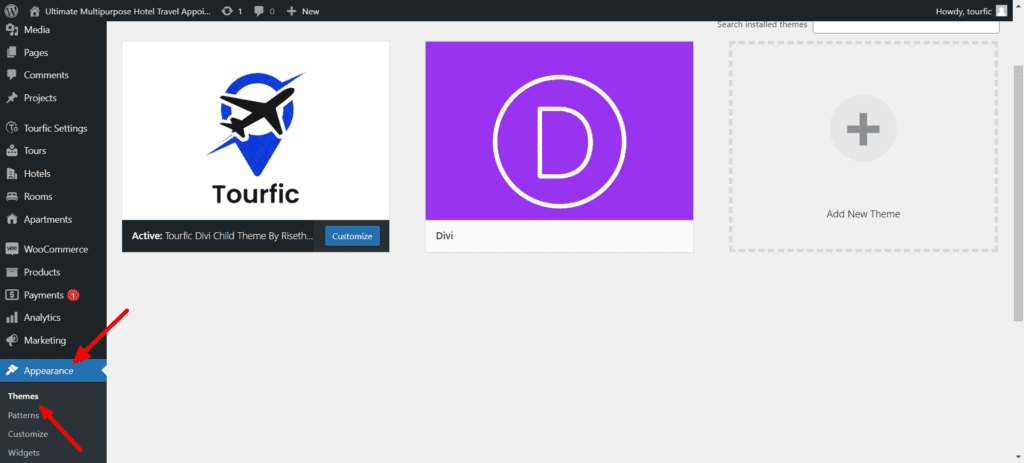Open Patterns submenu item
Screen dimensions: 1024x463
(x=24, y=415)
